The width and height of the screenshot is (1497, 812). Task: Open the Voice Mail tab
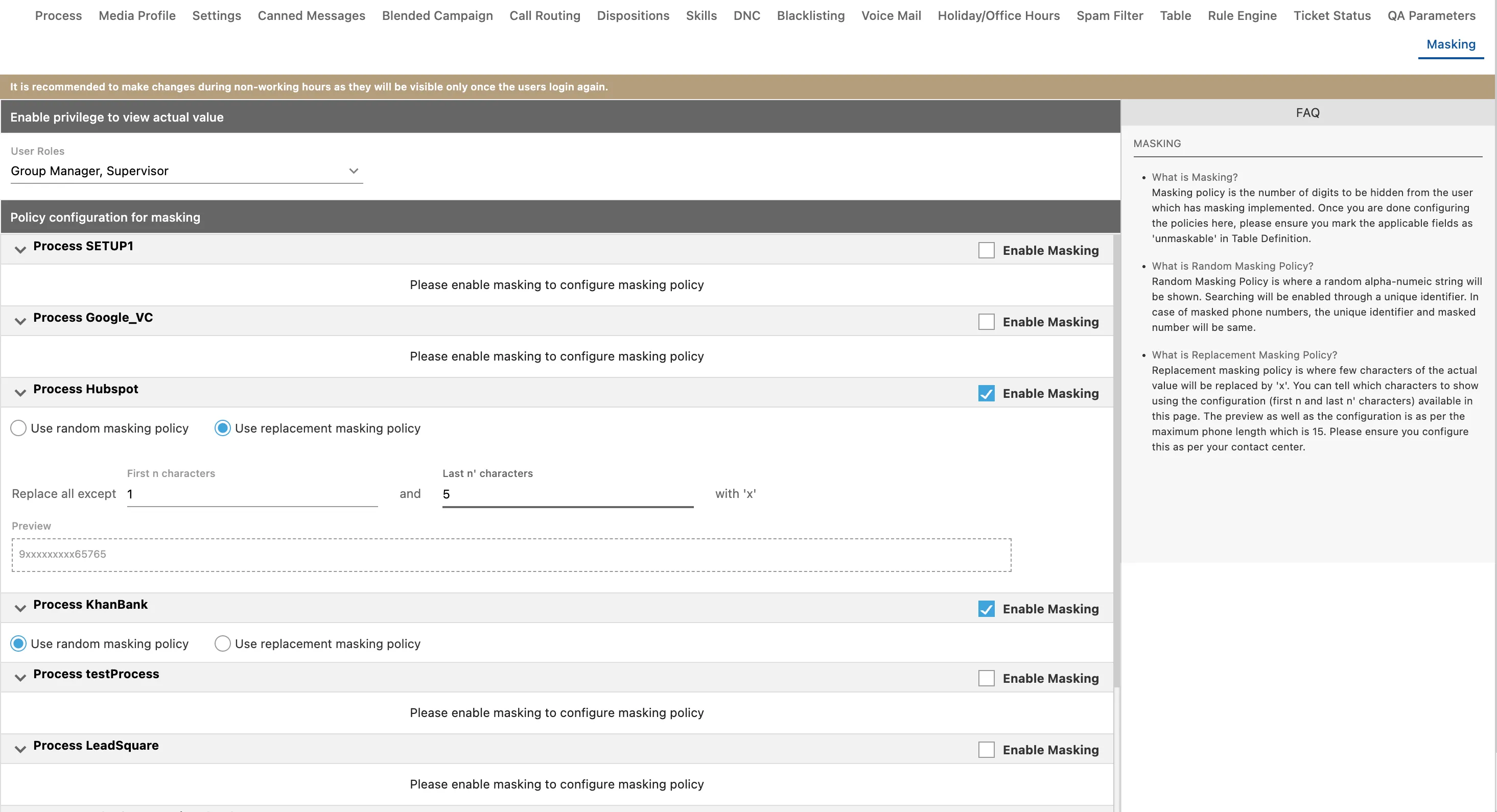pyautogui.click(x=892, y=16)
